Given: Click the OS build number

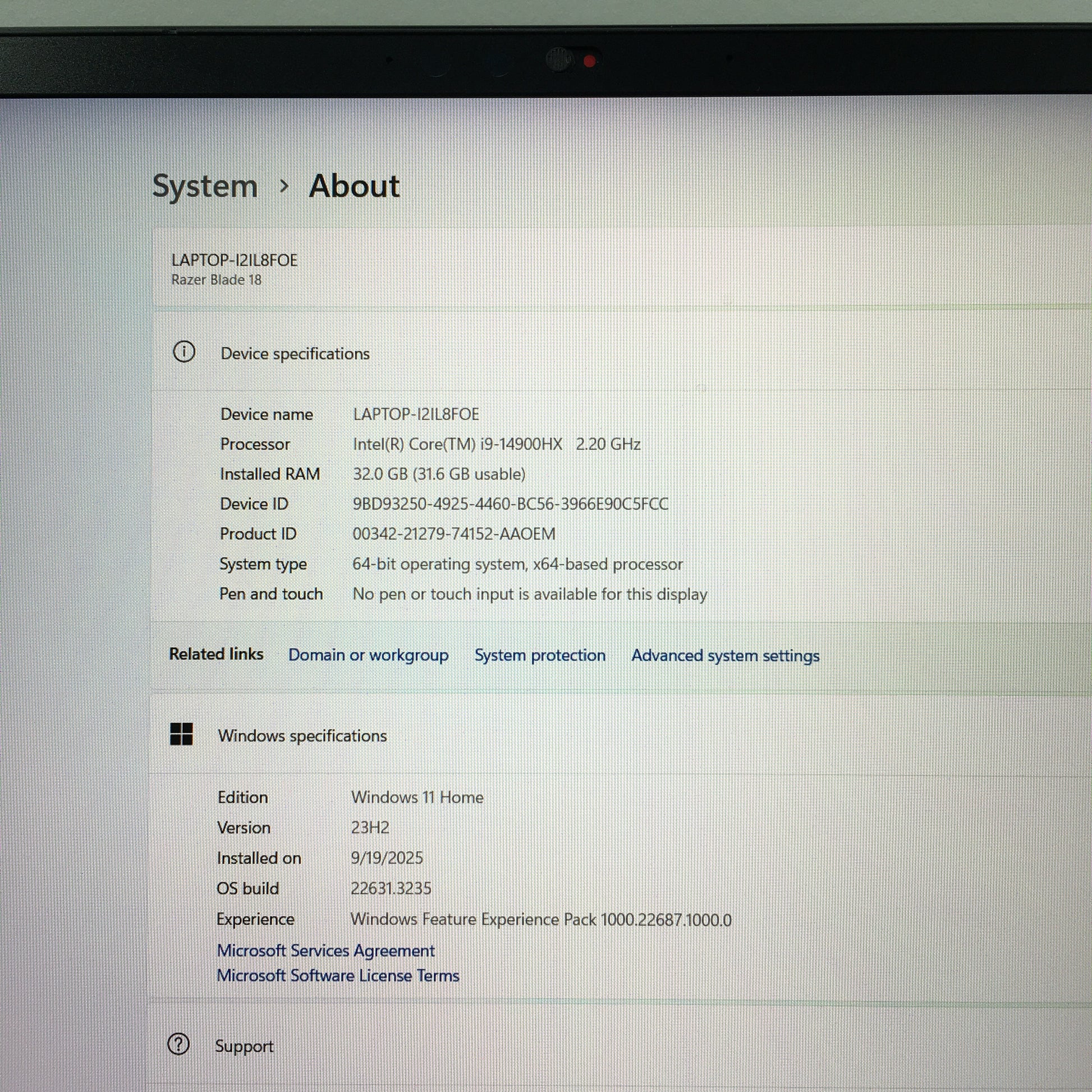Looking at the screenshot, I should point(391,888).
